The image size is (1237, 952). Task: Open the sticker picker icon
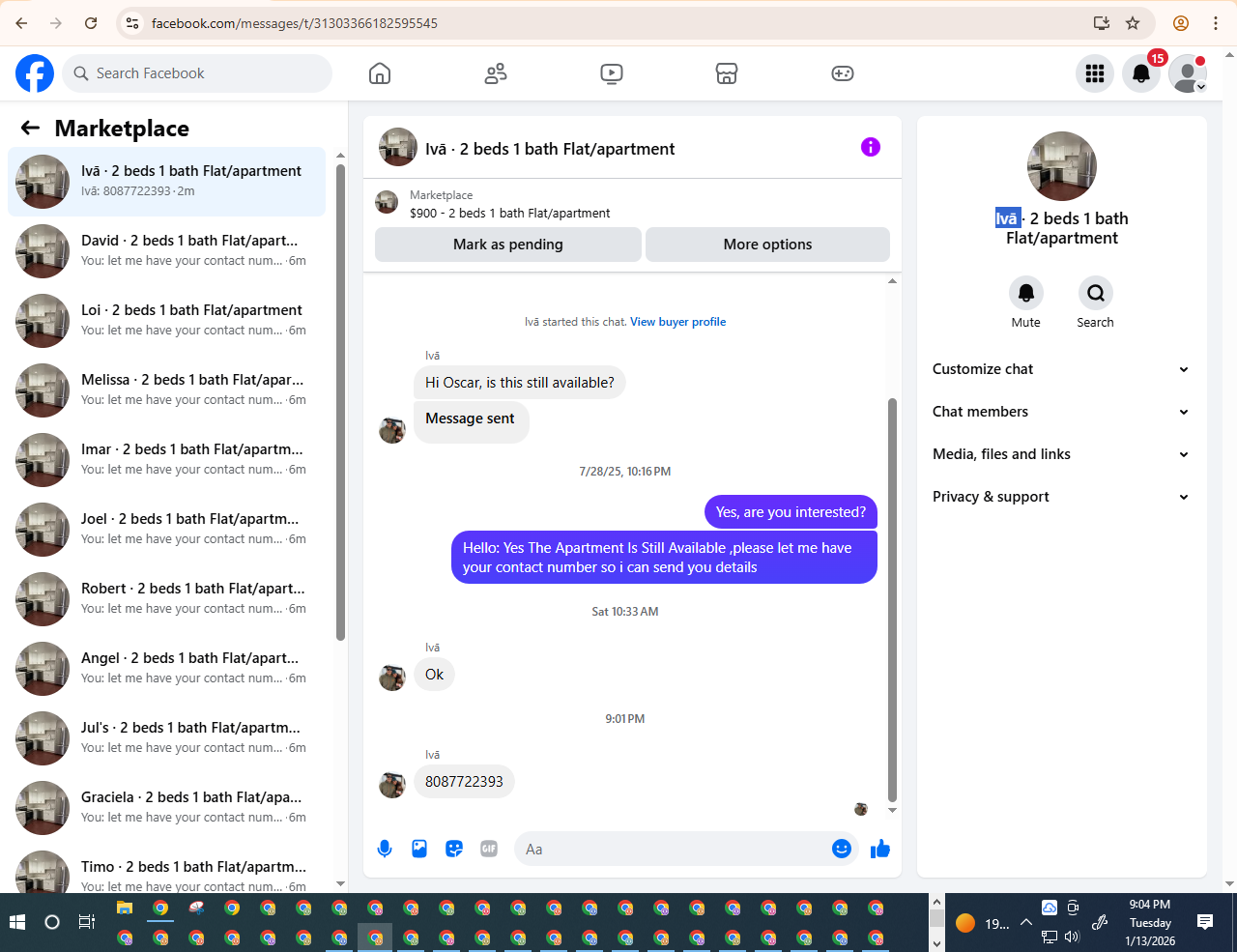pos(454,849)
